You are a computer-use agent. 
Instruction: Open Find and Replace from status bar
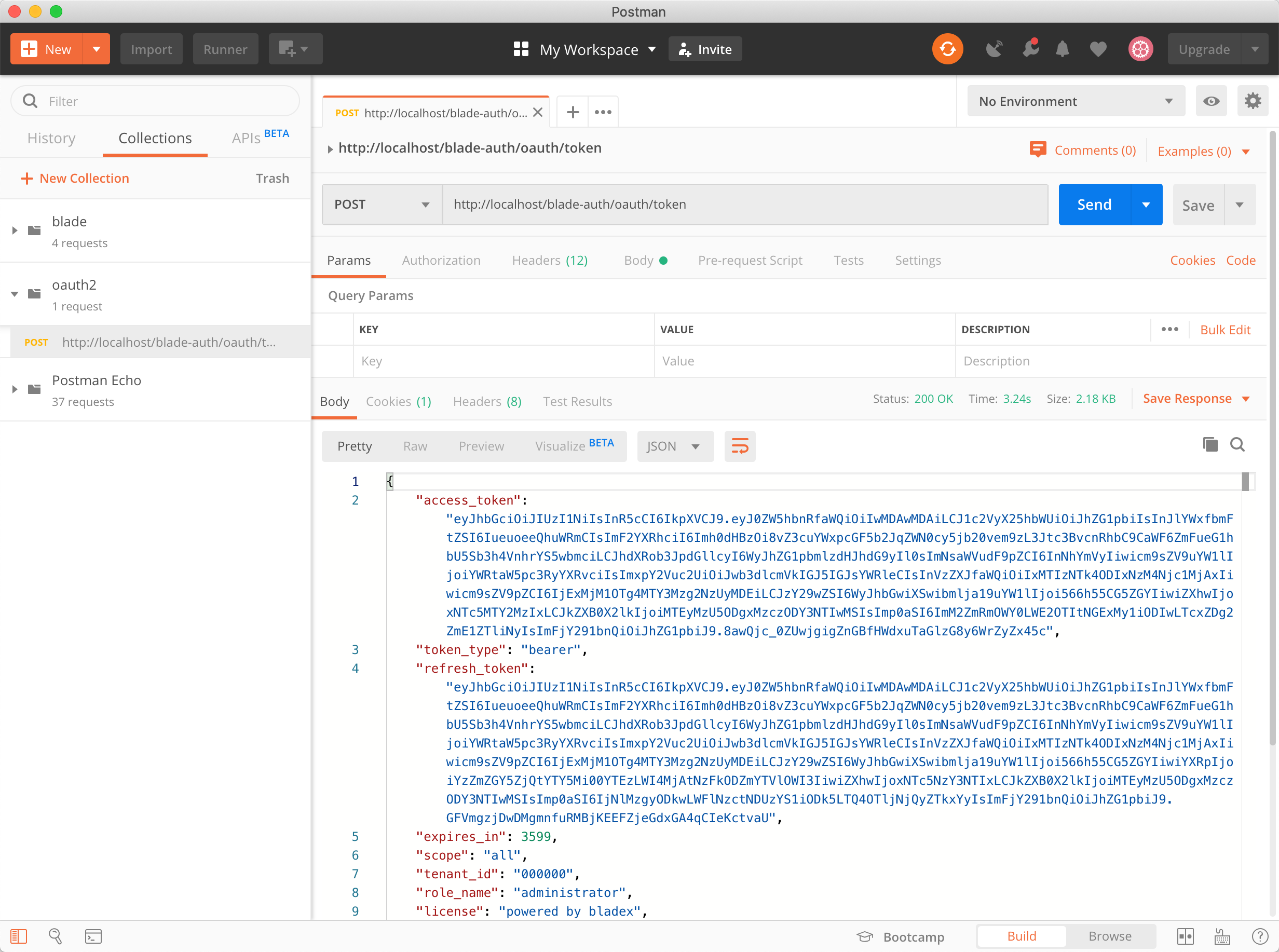point(56,936)
